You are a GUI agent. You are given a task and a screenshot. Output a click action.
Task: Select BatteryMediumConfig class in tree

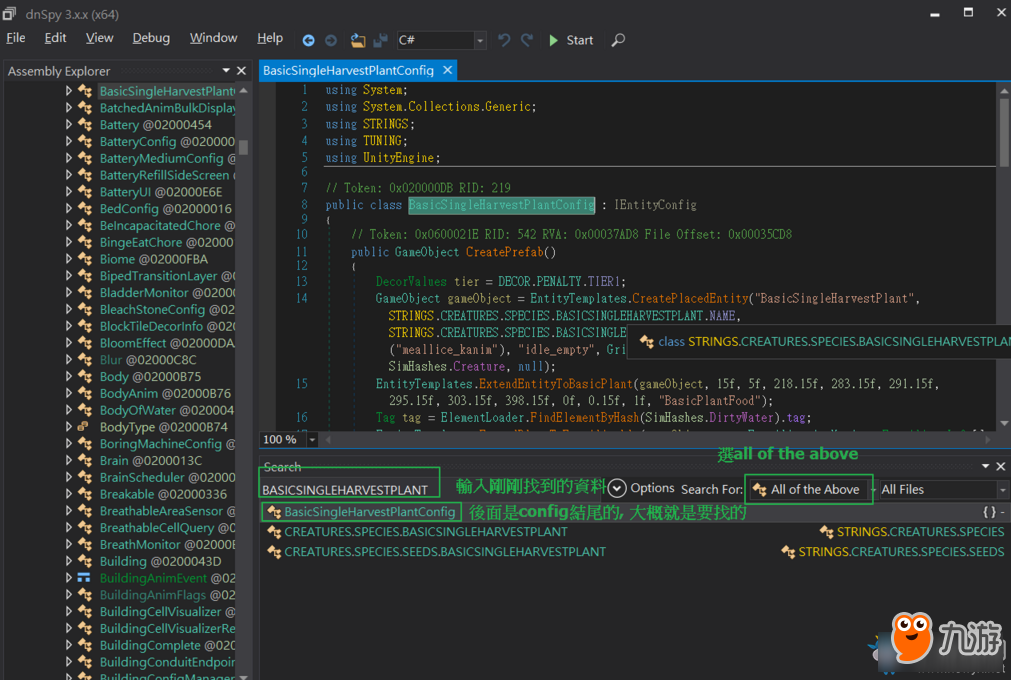pos(167,158)
